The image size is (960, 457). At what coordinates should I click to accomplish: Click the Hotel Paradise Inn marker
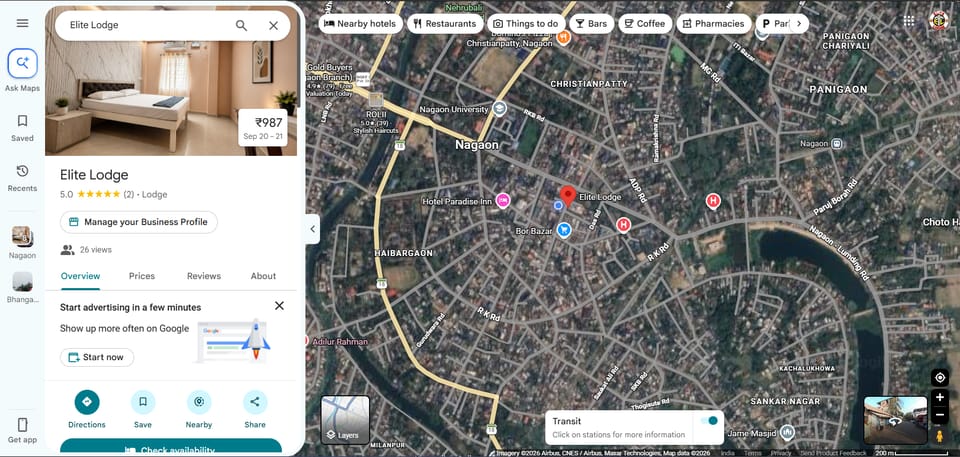click(503, 201)
